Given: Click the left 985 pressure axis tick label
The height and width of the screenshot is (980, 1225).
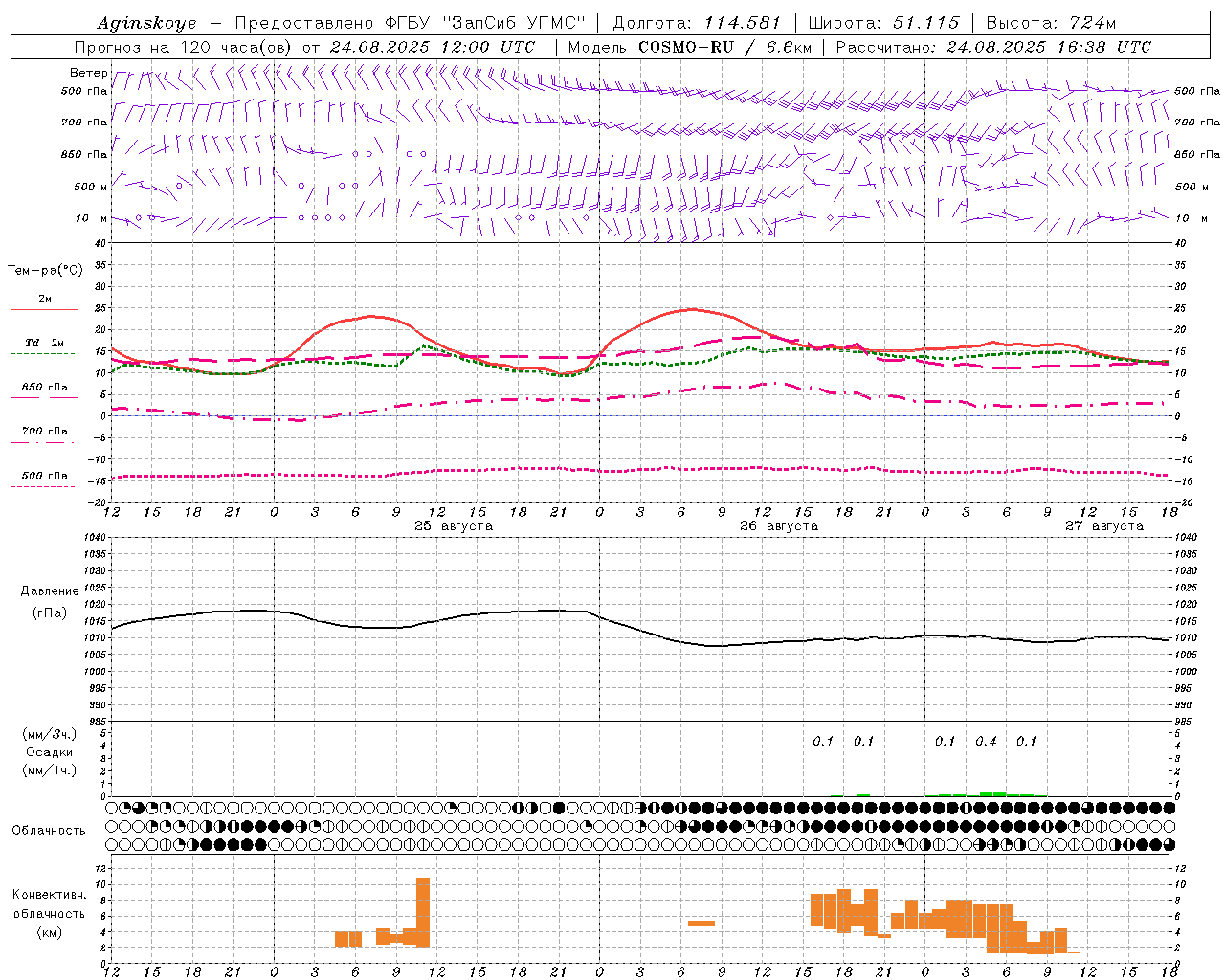Looking at the screenshot, I should 100,722.
